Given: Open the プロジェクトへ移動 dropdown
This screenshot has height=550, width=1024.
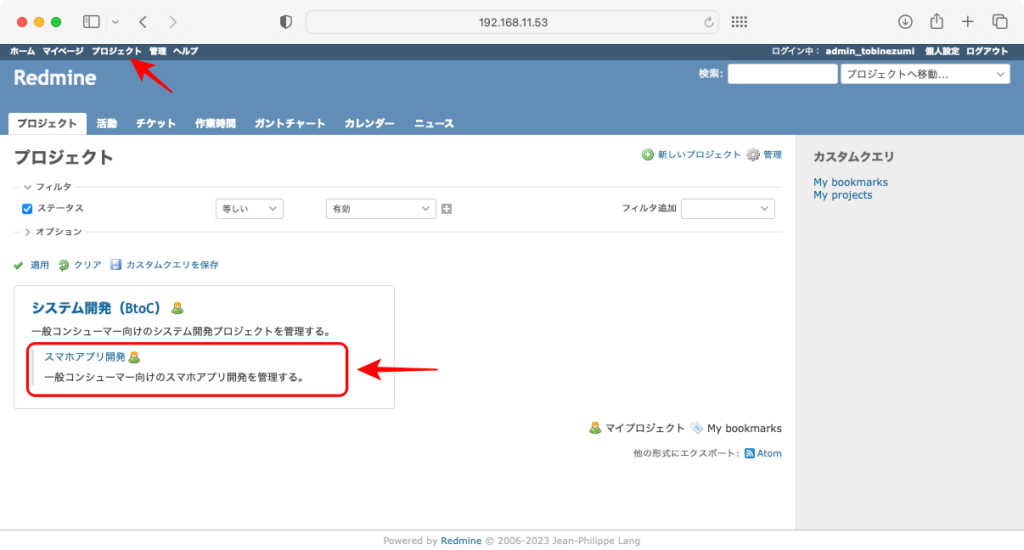Looking at the screenshot, I should coord(925,74).
